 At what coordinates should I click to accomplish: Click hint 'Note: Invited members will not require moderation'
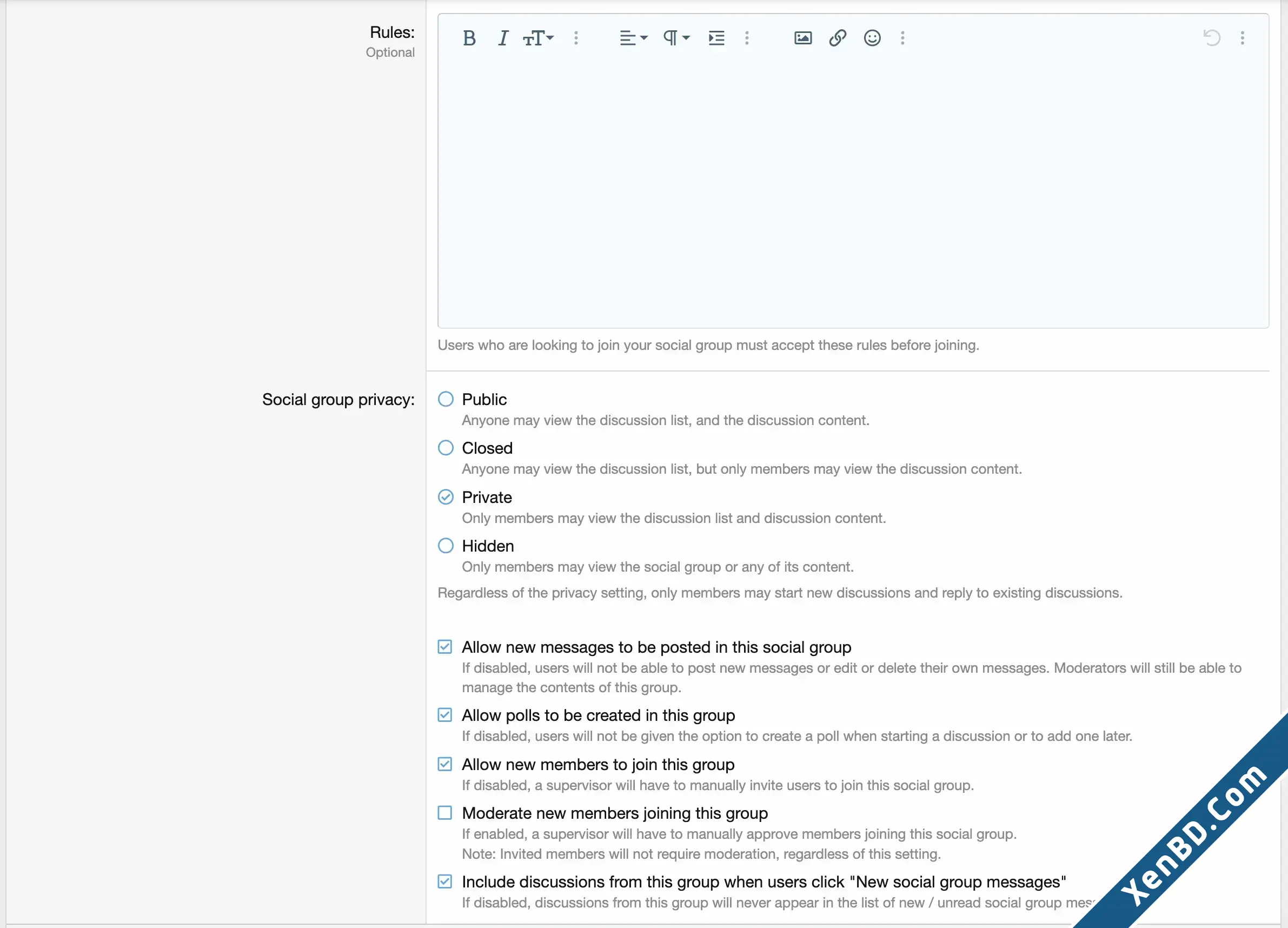pos(701,853)
